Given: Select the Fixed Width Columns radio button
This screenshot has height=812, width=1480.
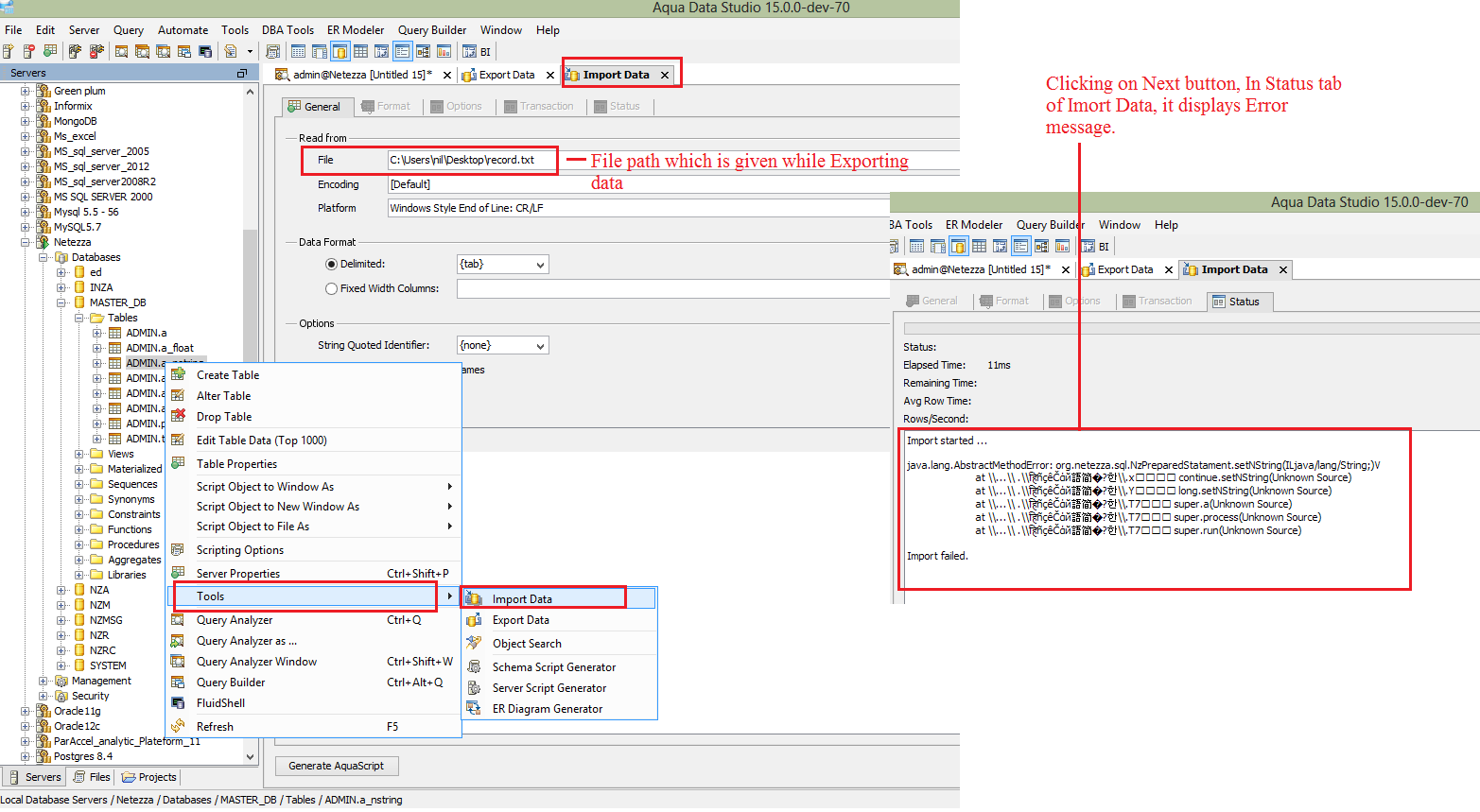Looking at the screenshot, I should pos(331,289).
